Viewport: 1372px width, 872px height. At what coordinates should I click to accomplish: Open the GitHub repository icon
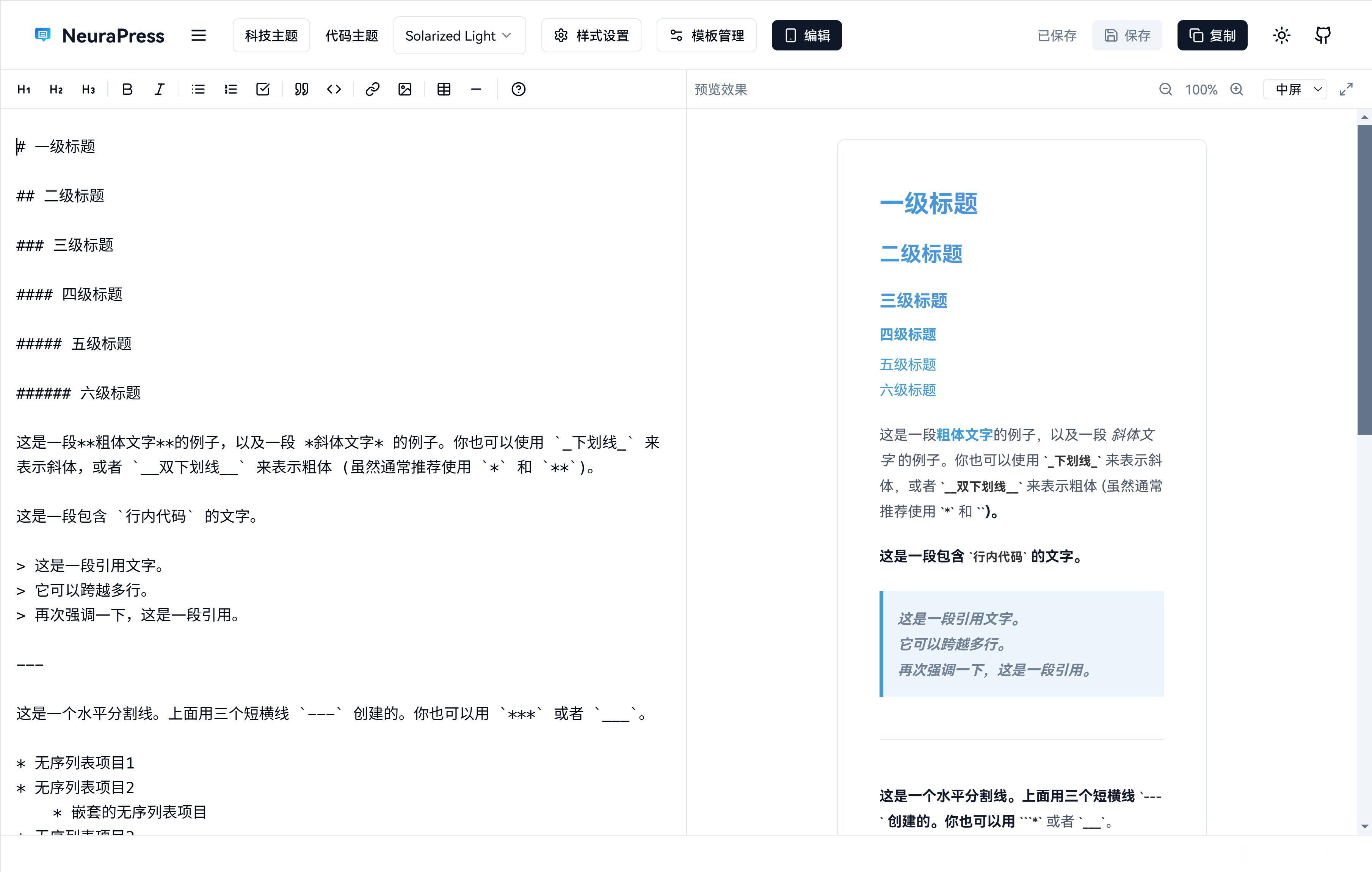(x=1323, y=35)
